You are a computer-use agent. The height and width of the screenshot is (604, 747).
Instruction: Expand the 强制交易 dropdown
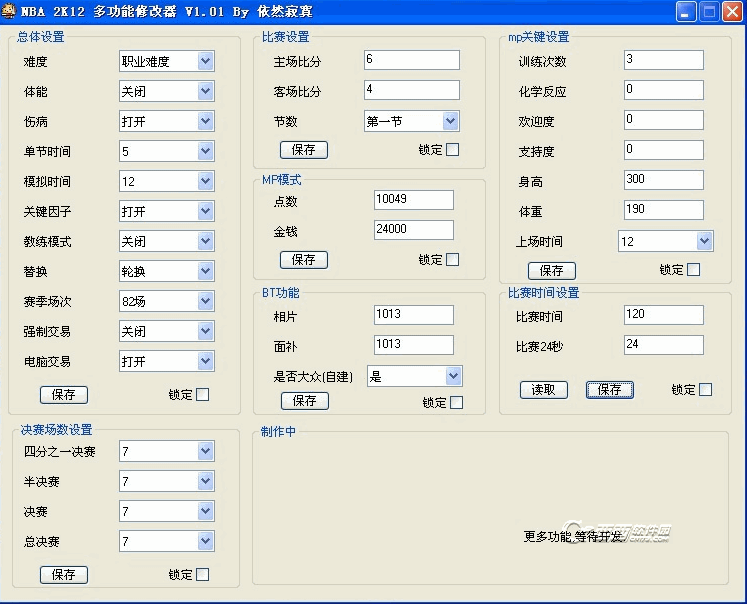pos(167,332)
